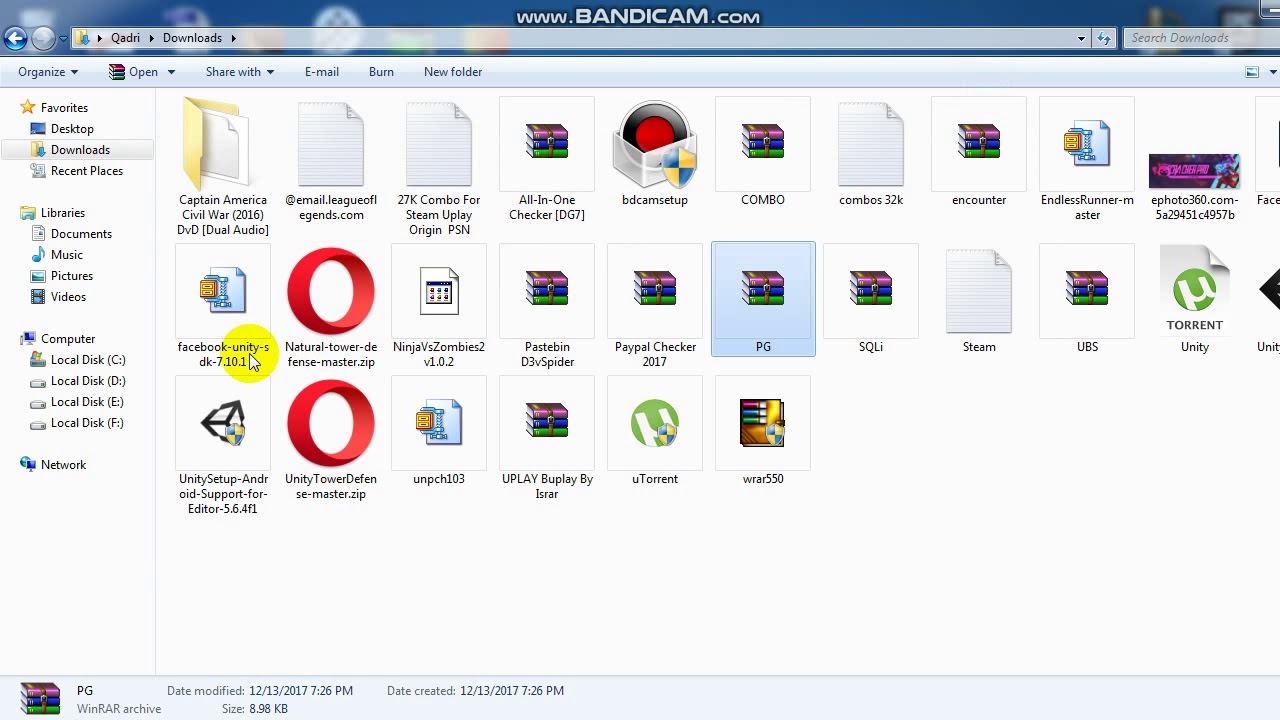
Task: Open Libraries in the navigation pane
Action: tap(62, 213)
